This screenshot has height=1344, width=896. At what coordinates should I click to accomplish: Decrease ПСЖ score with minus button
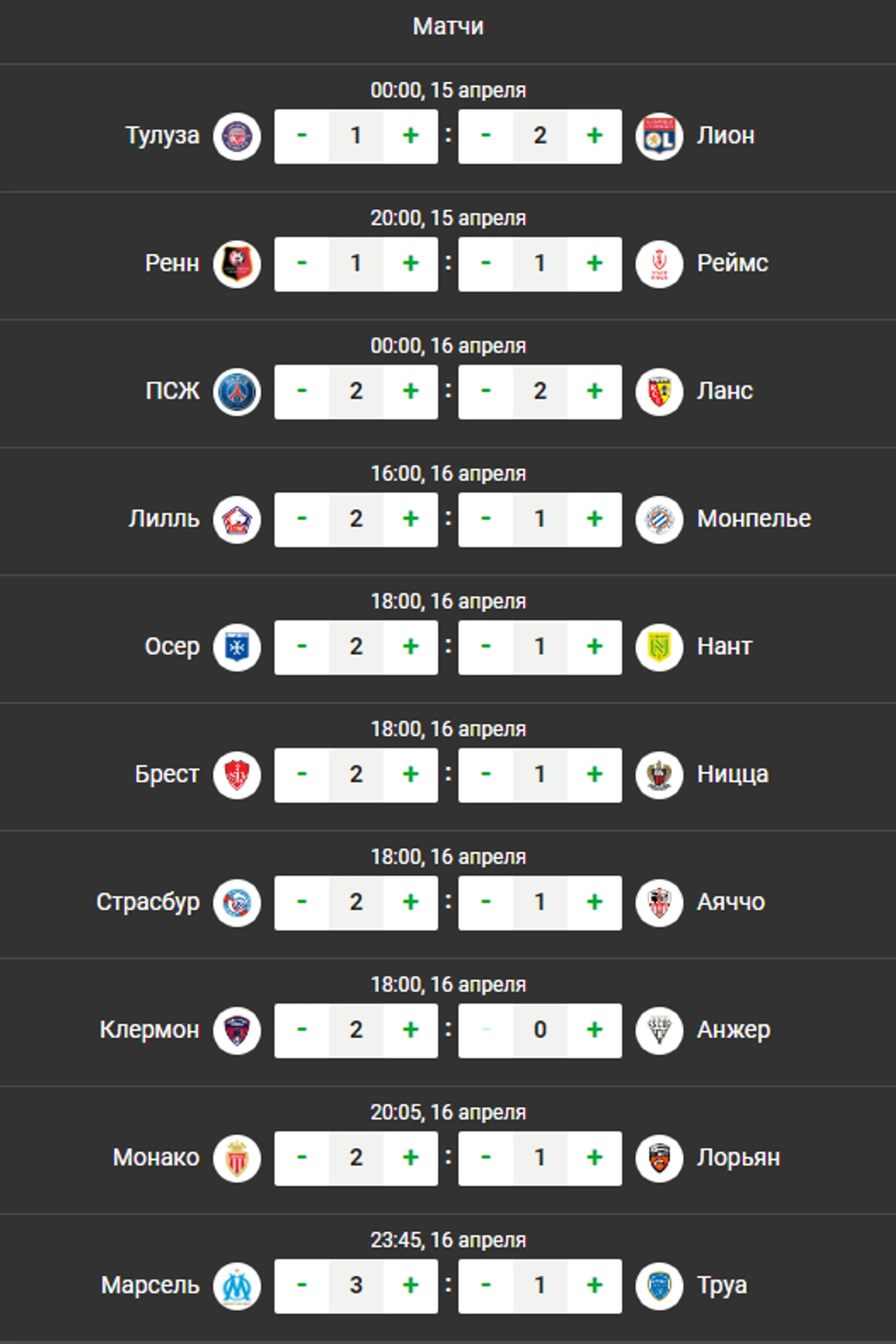(x=301, y=392)
